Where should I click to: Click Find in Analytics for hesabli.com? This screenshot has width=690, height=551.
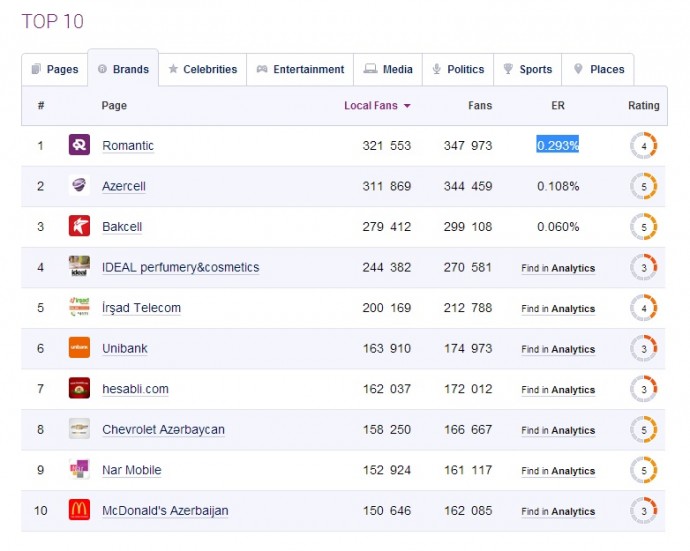point(558,389)
